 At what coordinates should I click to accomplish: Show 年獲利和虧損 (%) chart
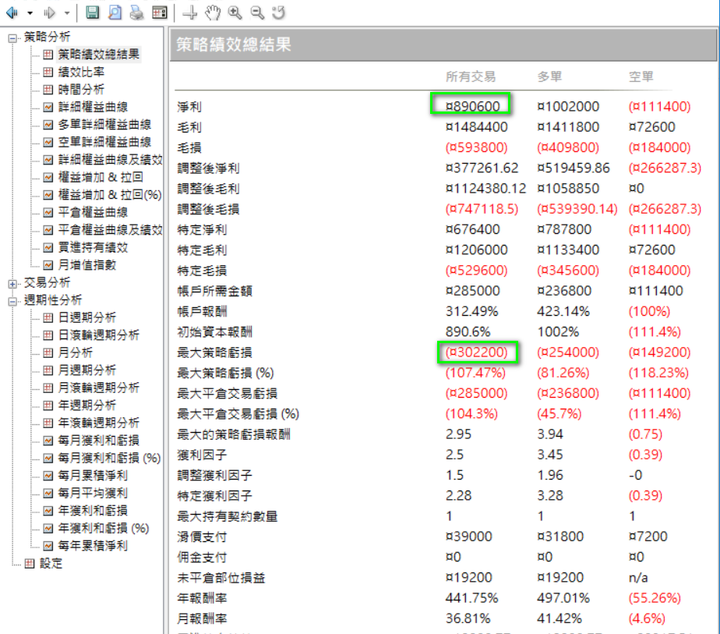coord(103,528)
